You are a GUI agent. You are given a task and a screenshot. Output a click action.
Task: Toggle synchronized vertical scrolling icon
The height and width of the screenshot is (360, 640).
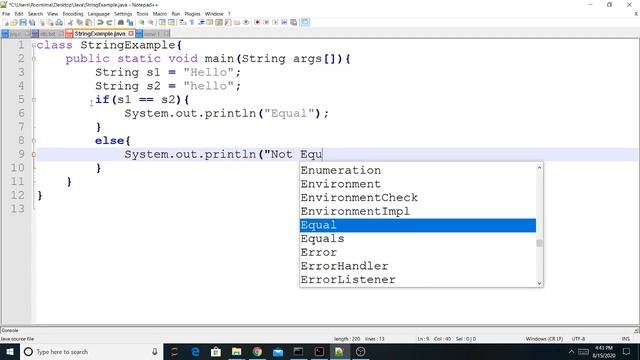[x=162, y=22]
